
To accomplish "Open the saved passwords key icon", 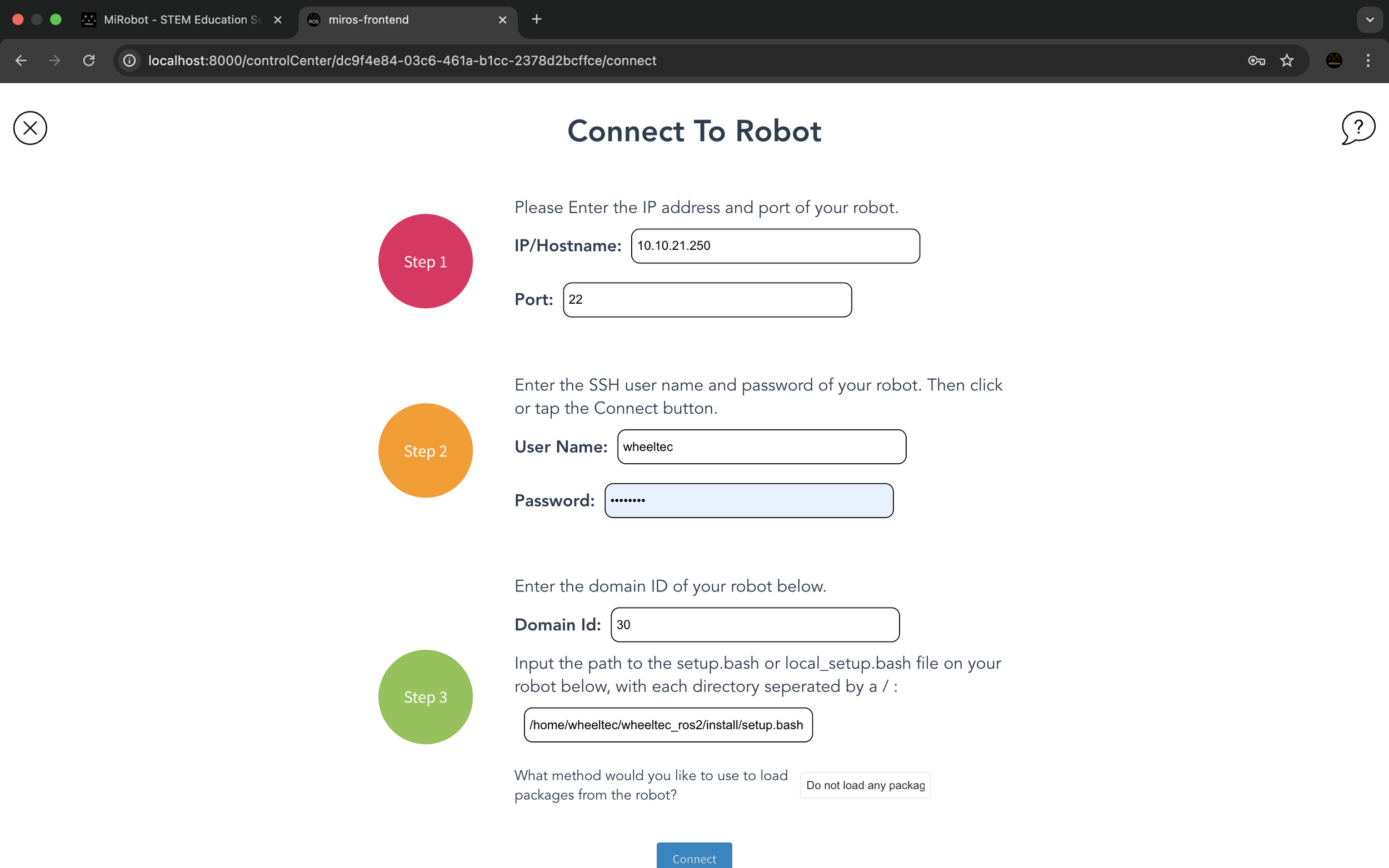I will (x=1256, y=61).
